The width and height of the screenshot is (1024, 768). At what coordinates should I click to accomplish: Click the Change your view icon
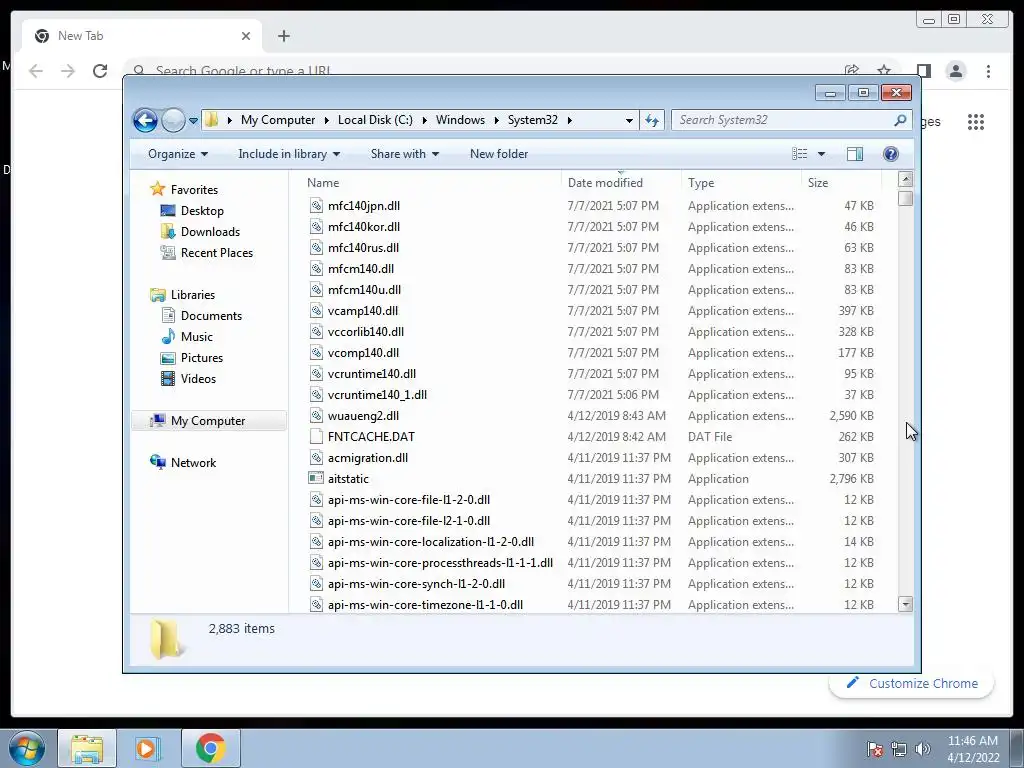[800, 154]
